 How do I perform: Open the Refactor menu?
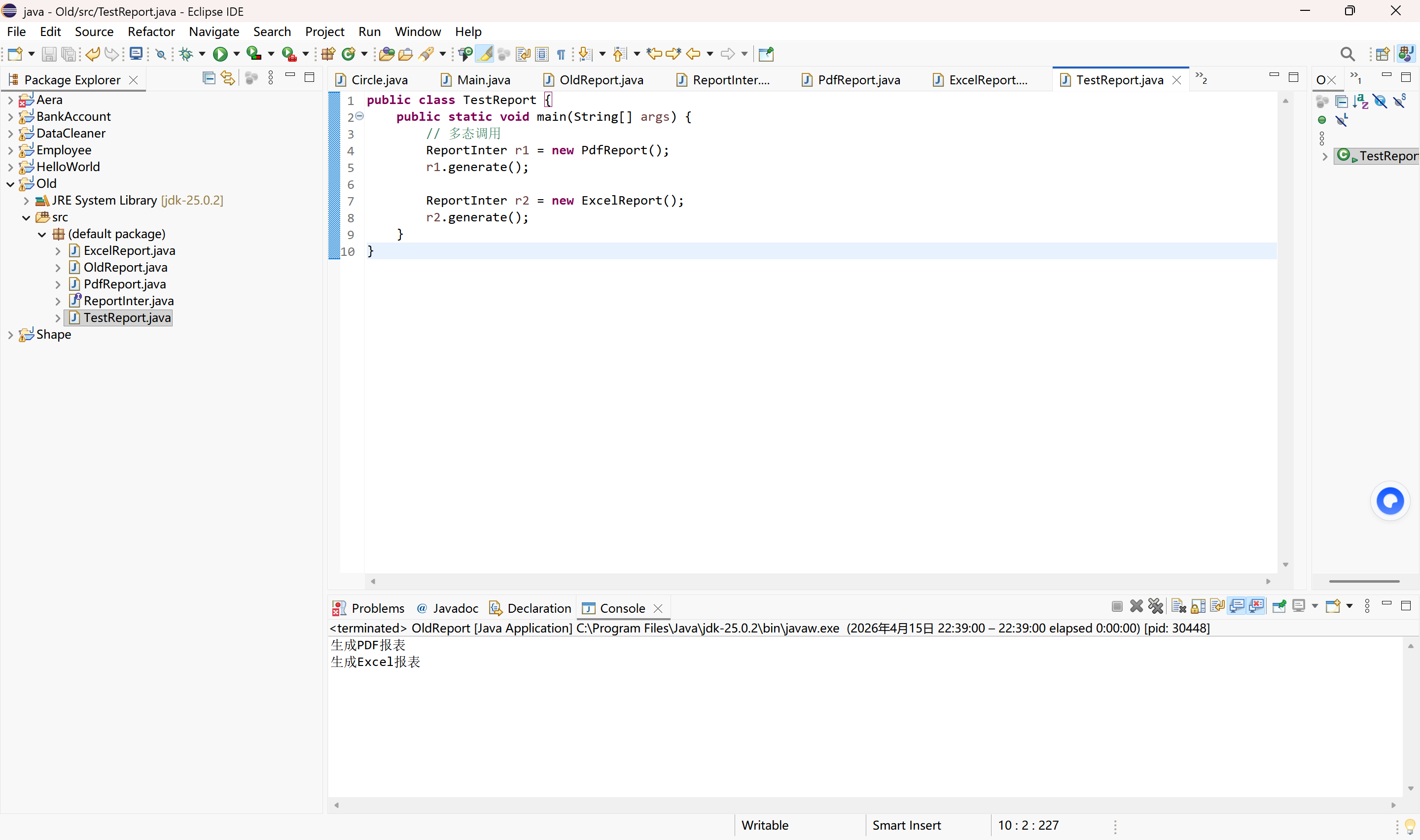pyautogui.click(x=151, y=32)
